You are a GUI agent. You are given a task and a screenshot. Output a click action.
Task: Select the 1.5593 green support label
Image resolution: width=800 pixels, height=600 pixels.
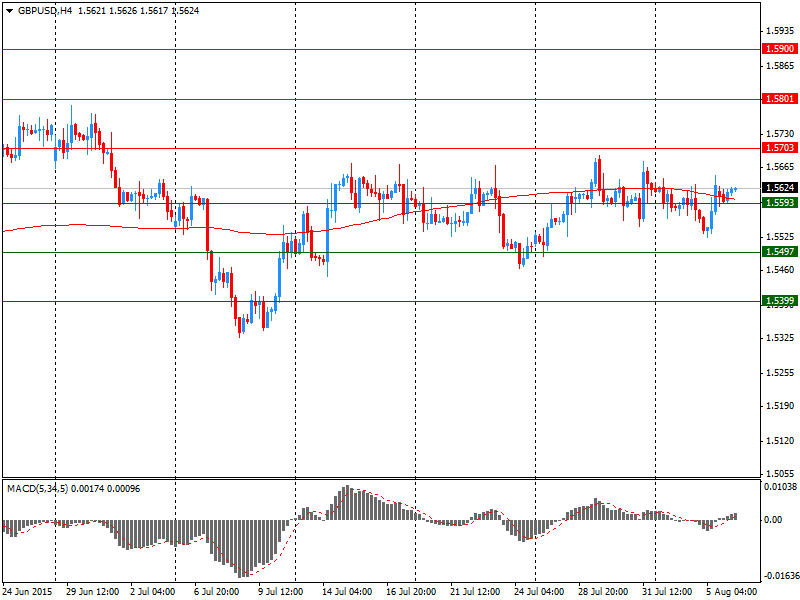coord(780,203)
